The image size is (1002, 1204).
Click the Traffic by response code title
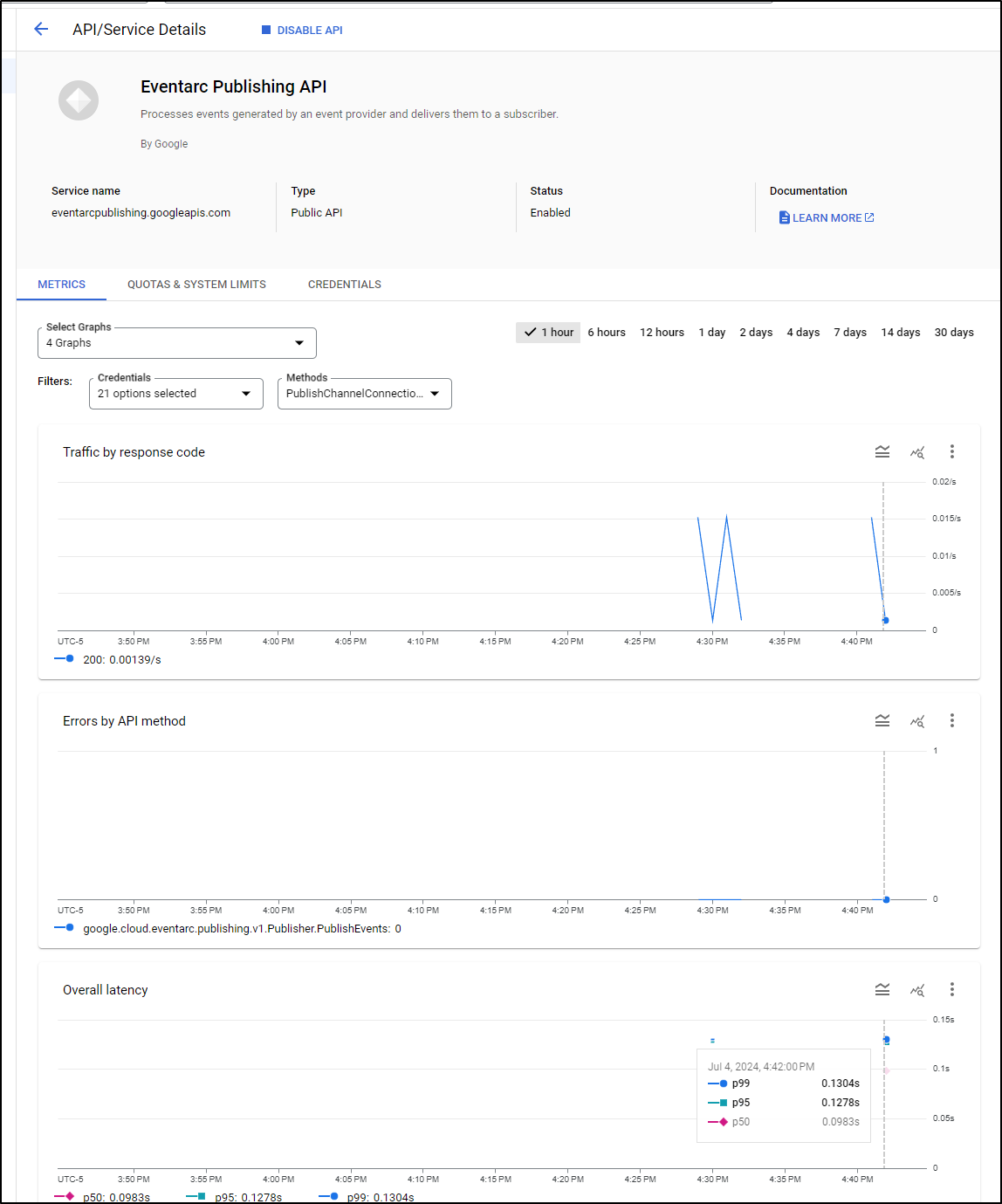point(134,452)
